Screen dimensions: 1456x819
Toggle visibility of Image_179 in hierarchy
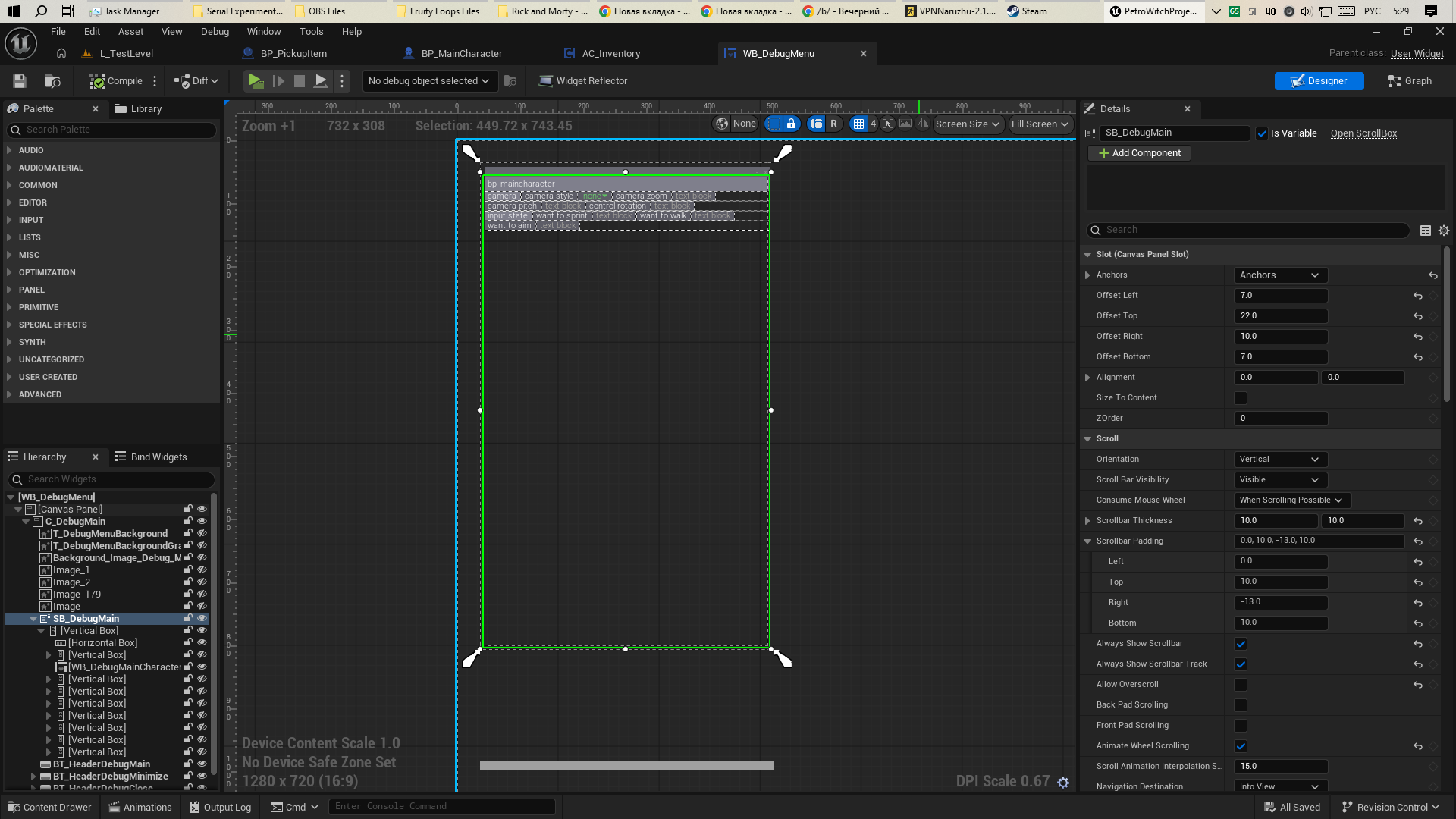(202, 595)
